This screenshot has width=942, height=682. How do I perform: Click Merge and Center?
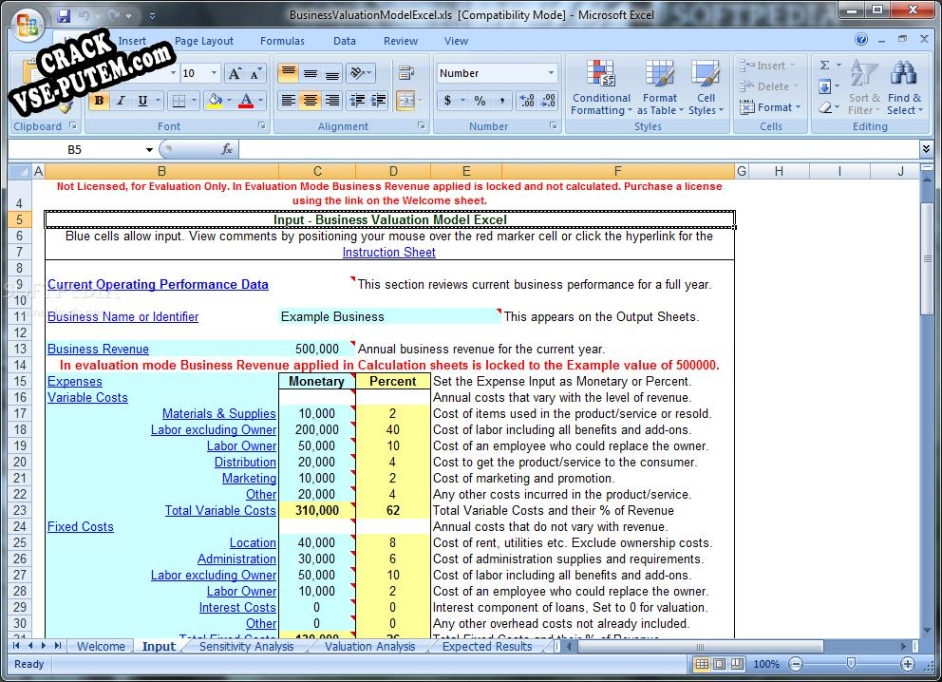point(406,100)
